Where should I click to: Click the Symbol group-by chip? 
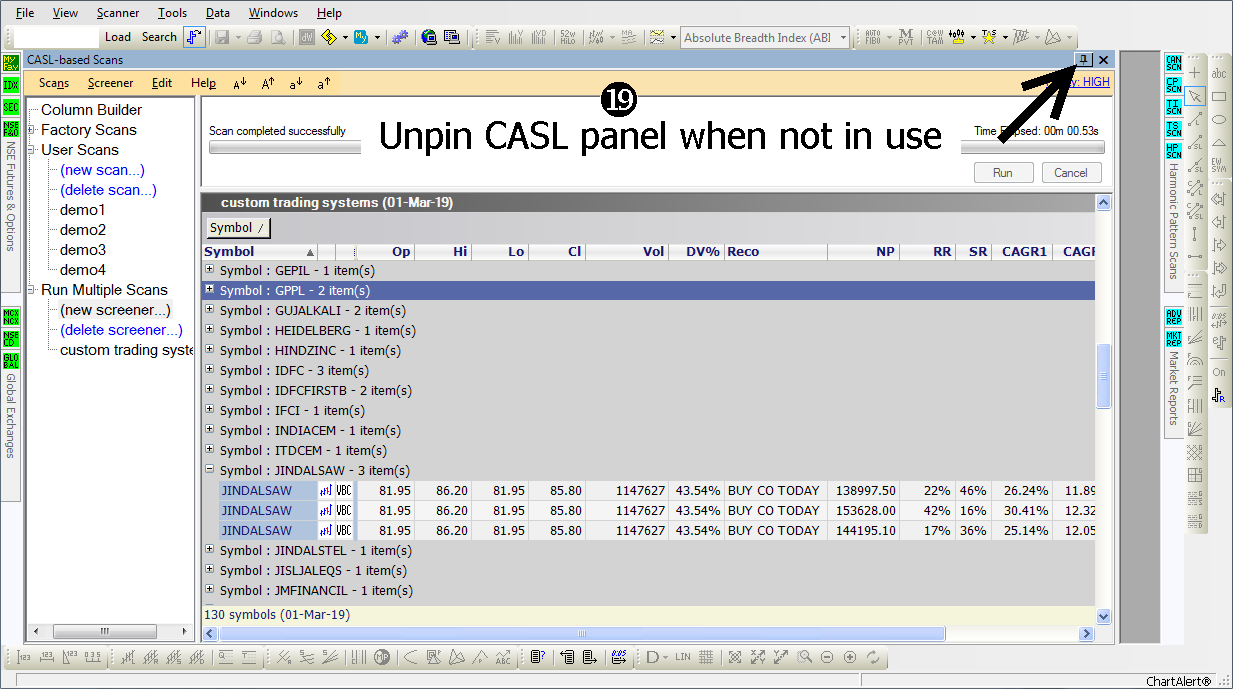tap(238, 228)
